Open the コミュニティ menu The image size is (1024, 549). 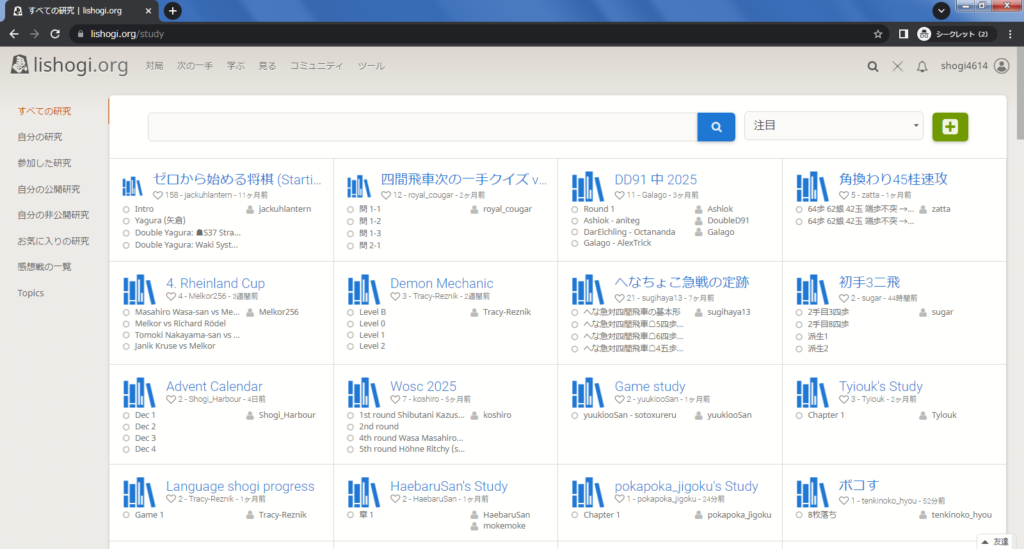click(x=316, y=66)
